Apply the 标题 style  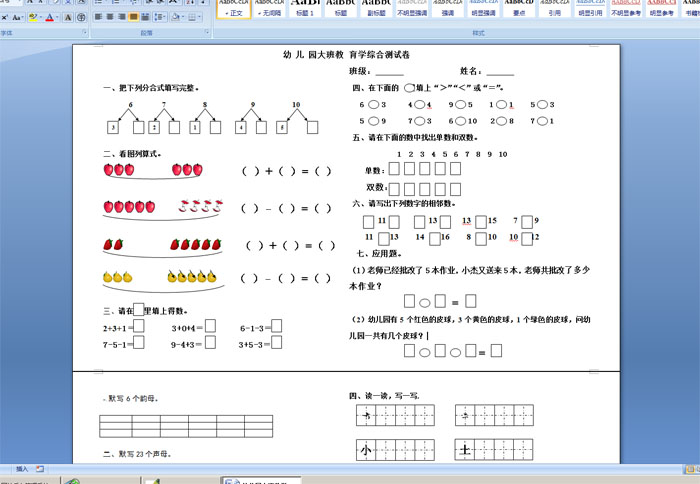(341, 8)
